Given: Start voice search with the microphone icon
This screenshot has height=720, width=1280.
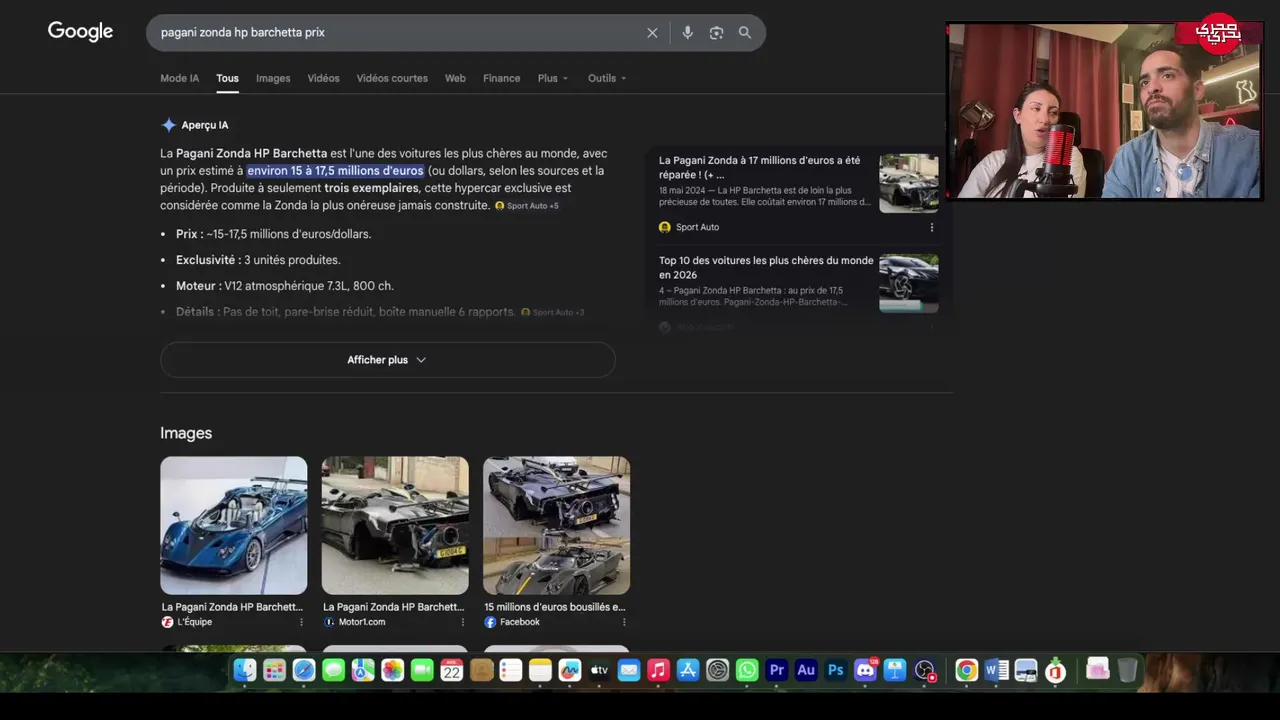Looking at the screenshot, I should pos(687,33).
